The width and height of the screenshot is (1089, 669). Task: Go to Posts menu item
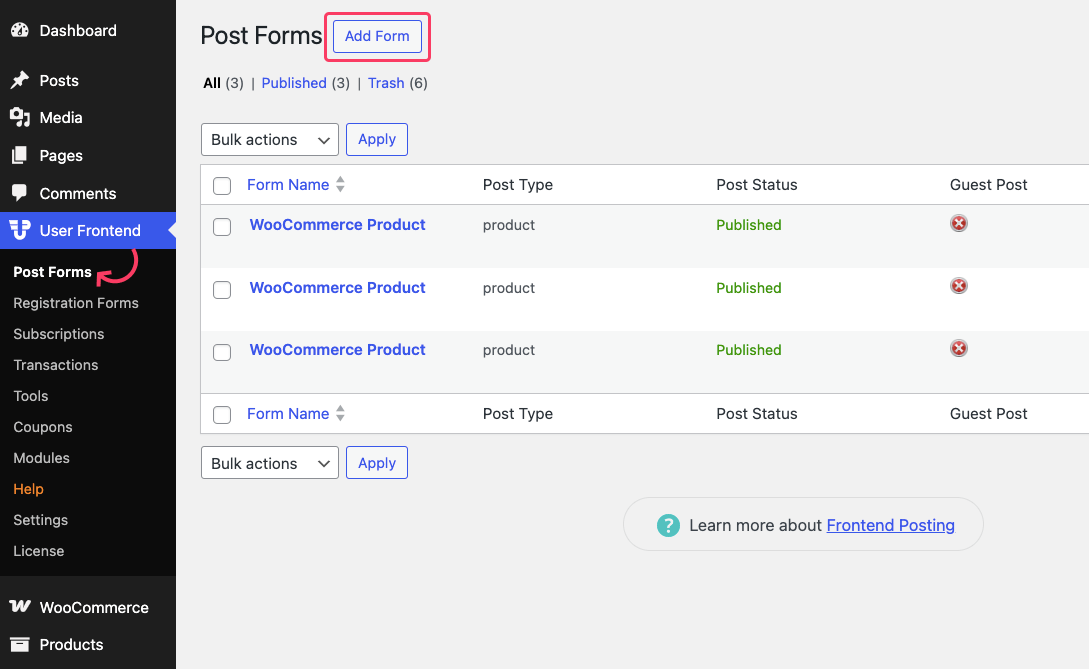pyautogui.click(x=59, y=81)
